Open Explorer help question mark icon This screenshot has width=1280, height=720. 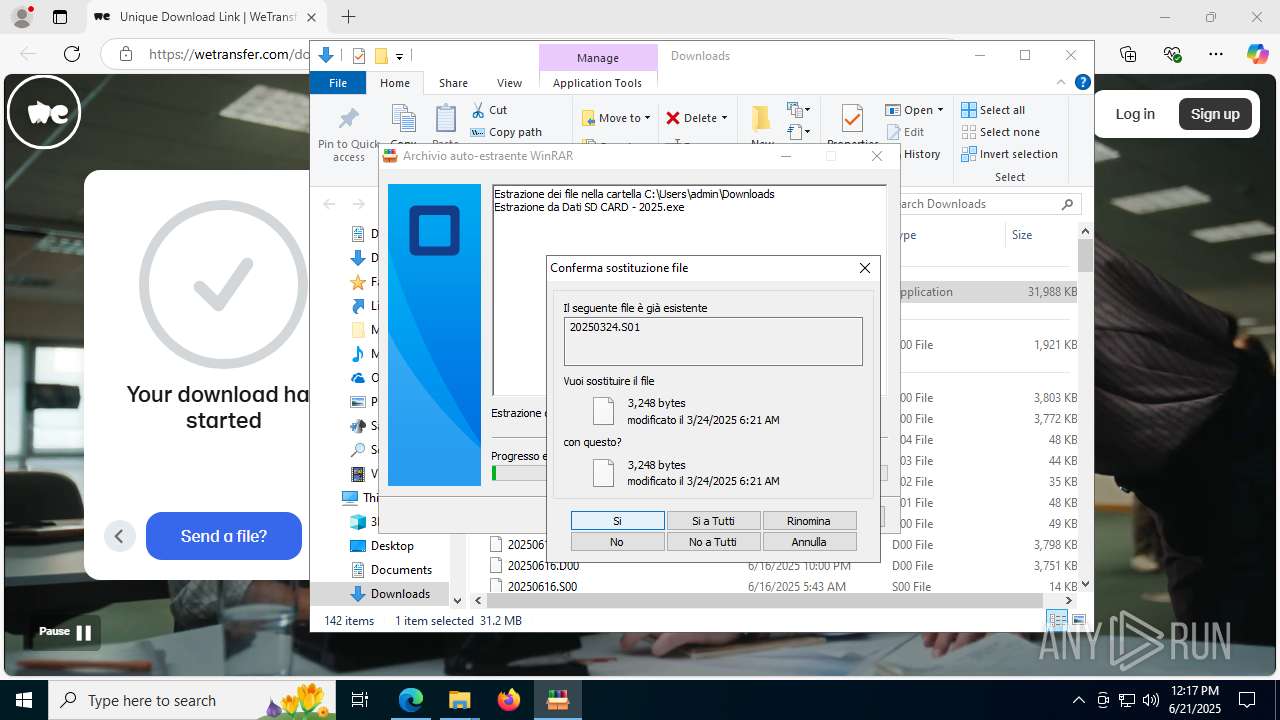coord(1082,83)
